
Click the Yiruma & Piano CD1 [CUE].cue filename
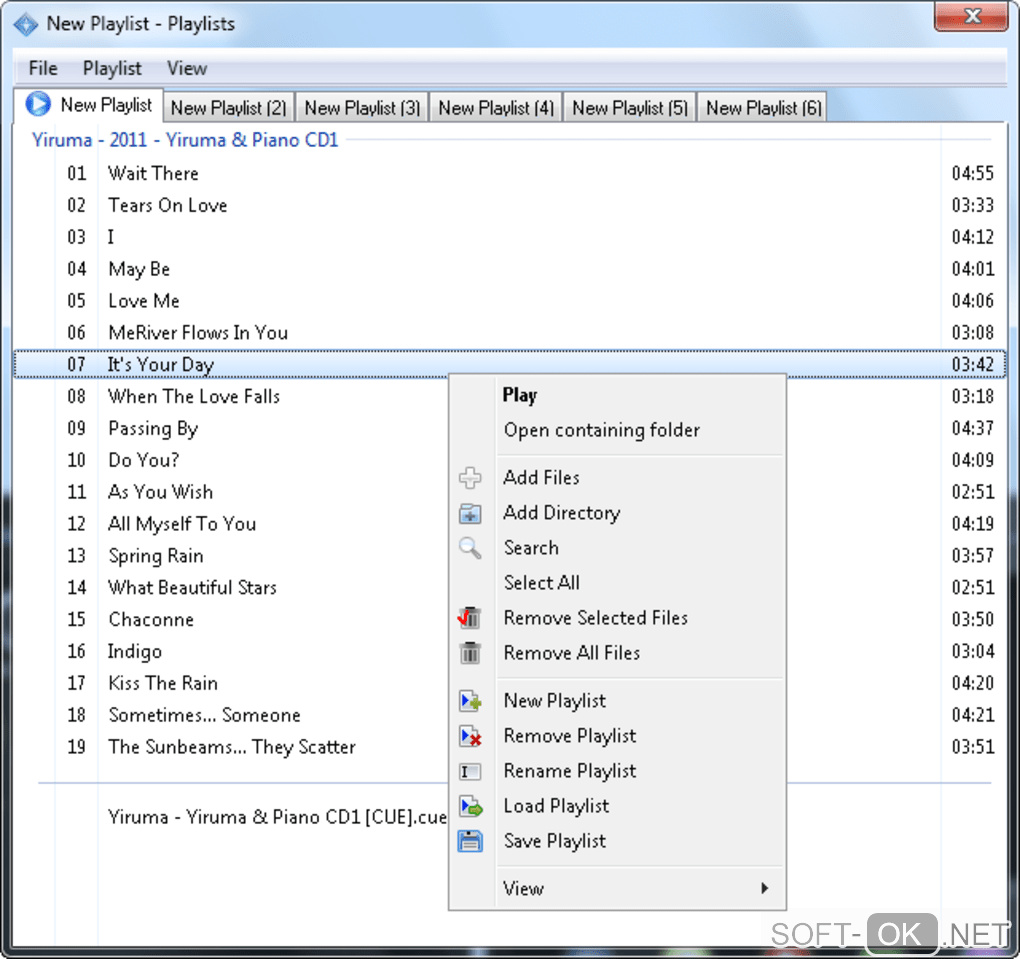(x=277, y=817)
